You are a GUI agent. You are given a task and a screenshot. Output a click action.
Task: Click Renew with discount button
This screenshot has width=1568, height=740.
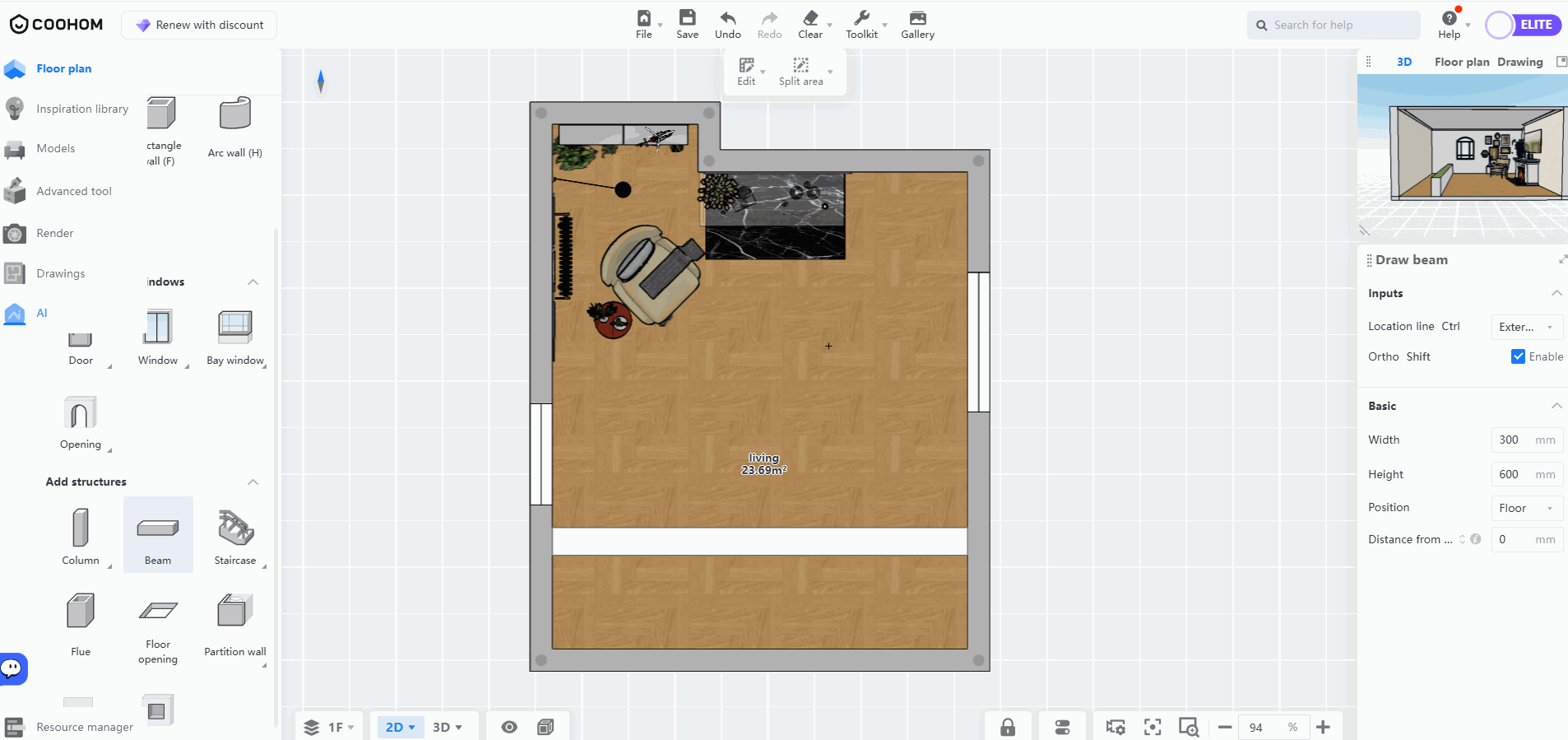(199, 25)
